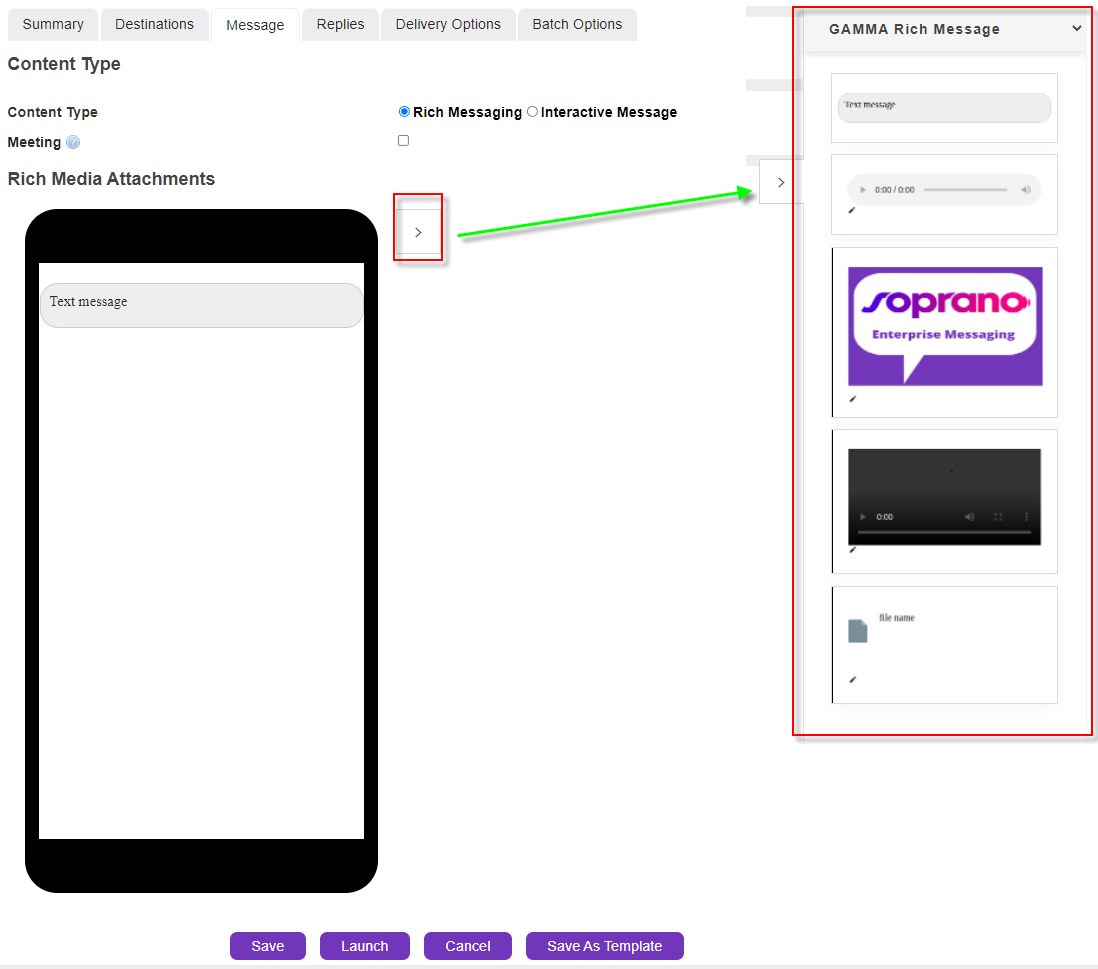Click the pencil edit icon under audio player
Screen dimensions: 1098x969
tap(852, 210)
